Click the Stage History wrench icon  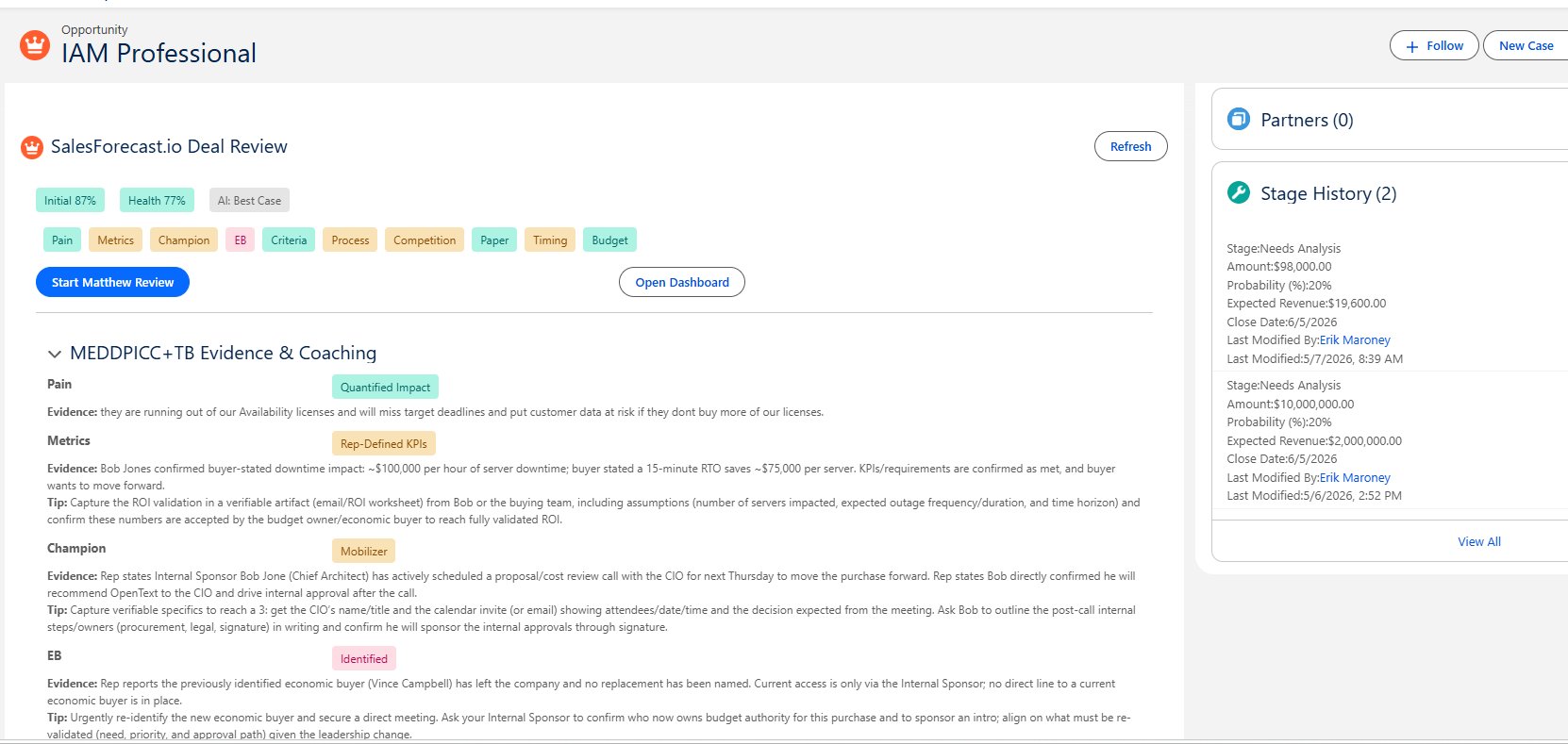(1238, 192)
